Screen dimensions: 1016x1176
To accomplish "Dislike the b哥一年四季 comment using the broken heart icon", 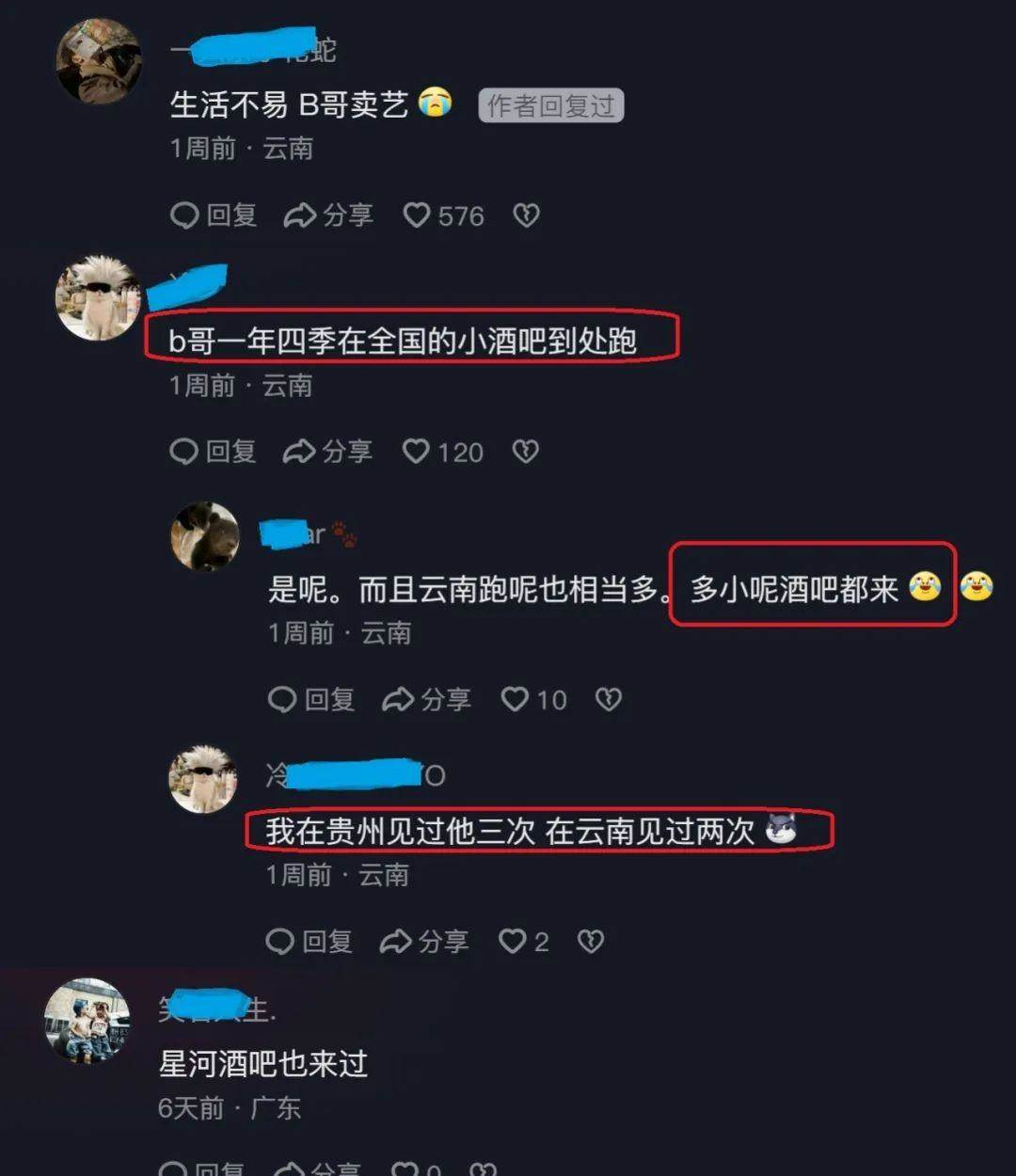I will (525, 453).
